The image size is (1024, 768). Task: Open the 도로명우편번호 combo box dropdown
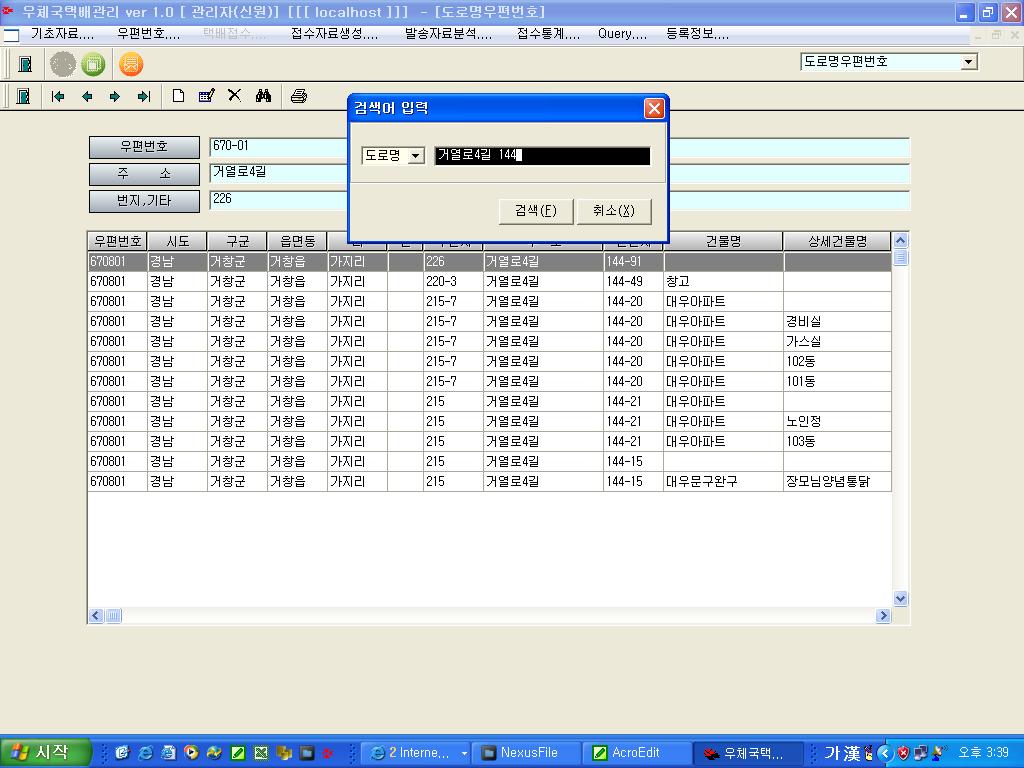click(x=968, y=62)
